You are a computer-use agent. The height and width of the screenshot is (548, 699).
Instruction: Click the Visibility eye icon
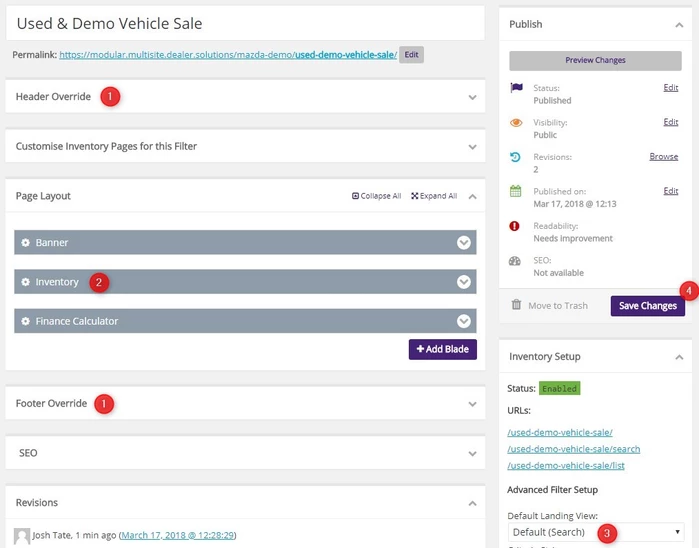pos(516,123)
